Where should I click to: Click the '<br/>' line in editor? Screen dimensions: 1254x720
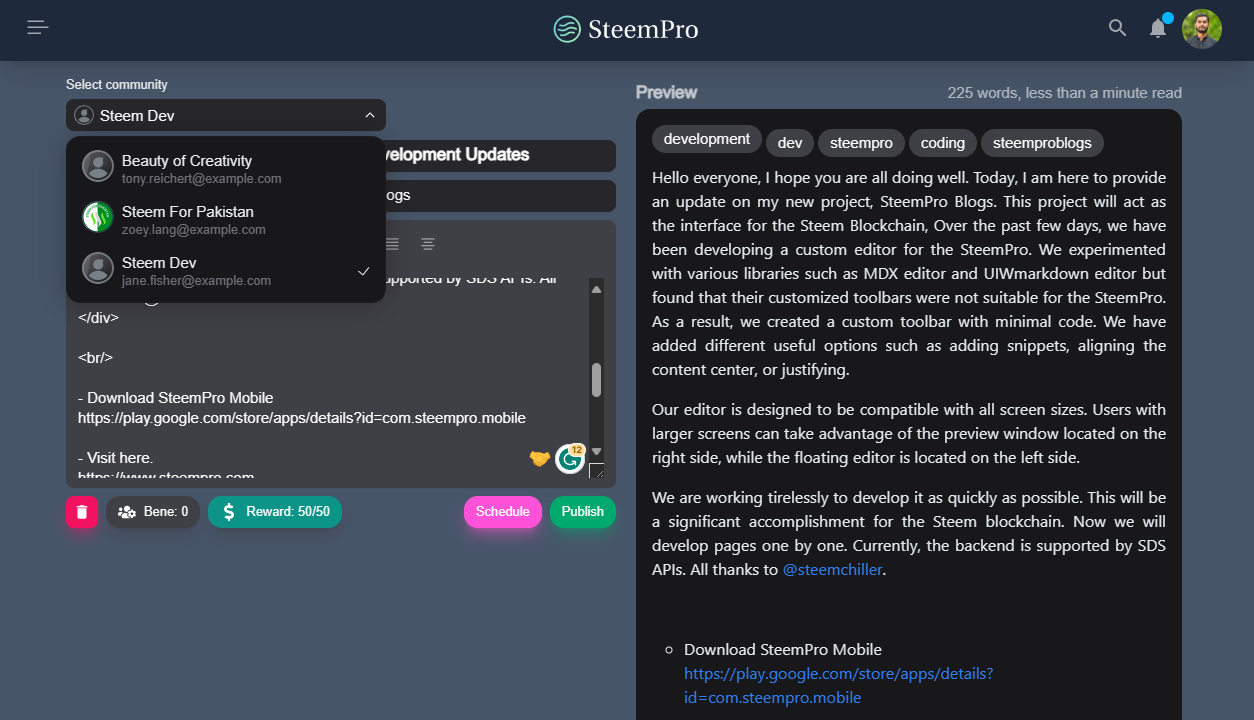pyautogui.click(x=95, y=358)
